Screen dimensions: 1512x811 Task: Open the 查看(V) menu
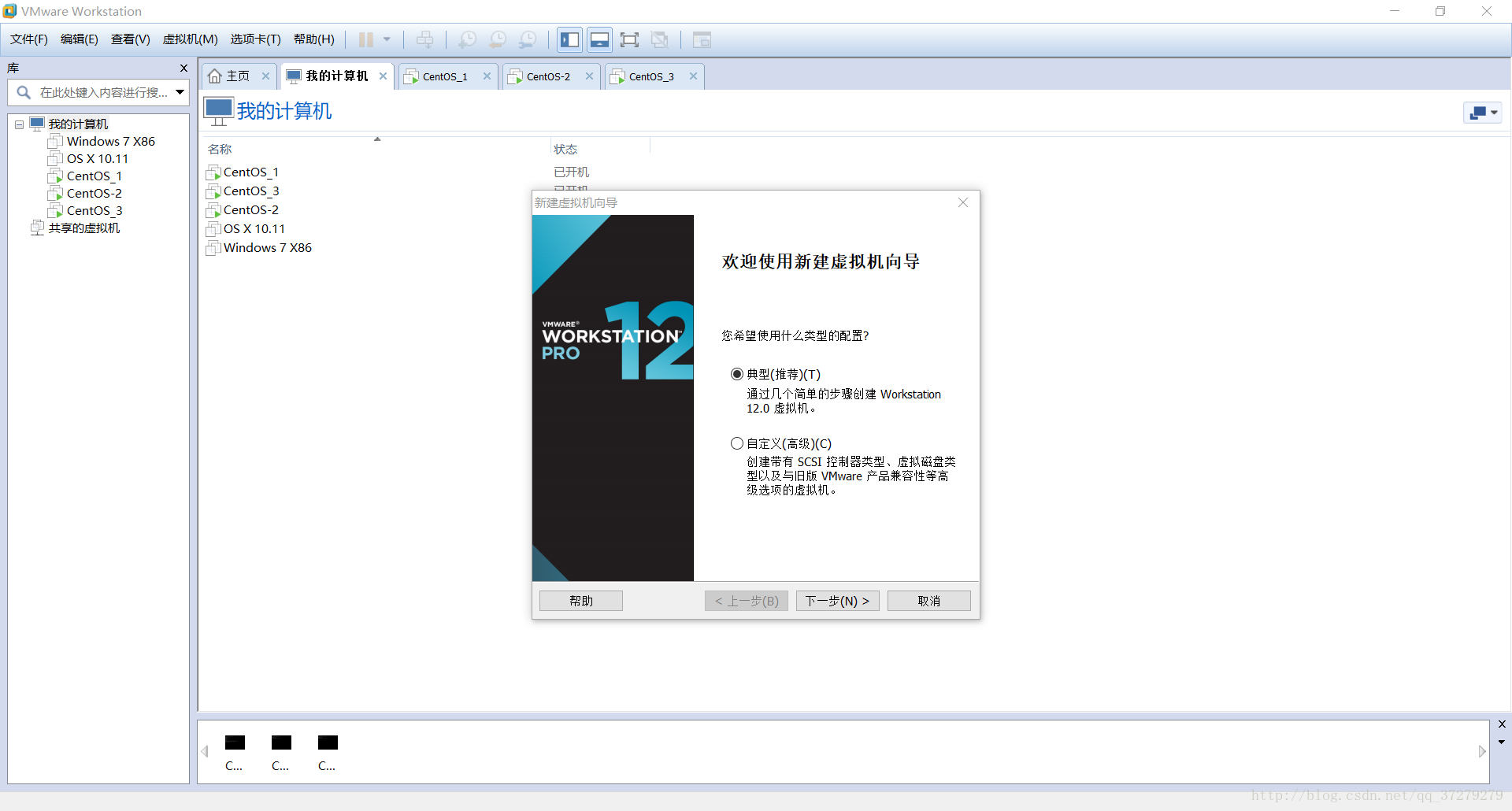(131, 39)
